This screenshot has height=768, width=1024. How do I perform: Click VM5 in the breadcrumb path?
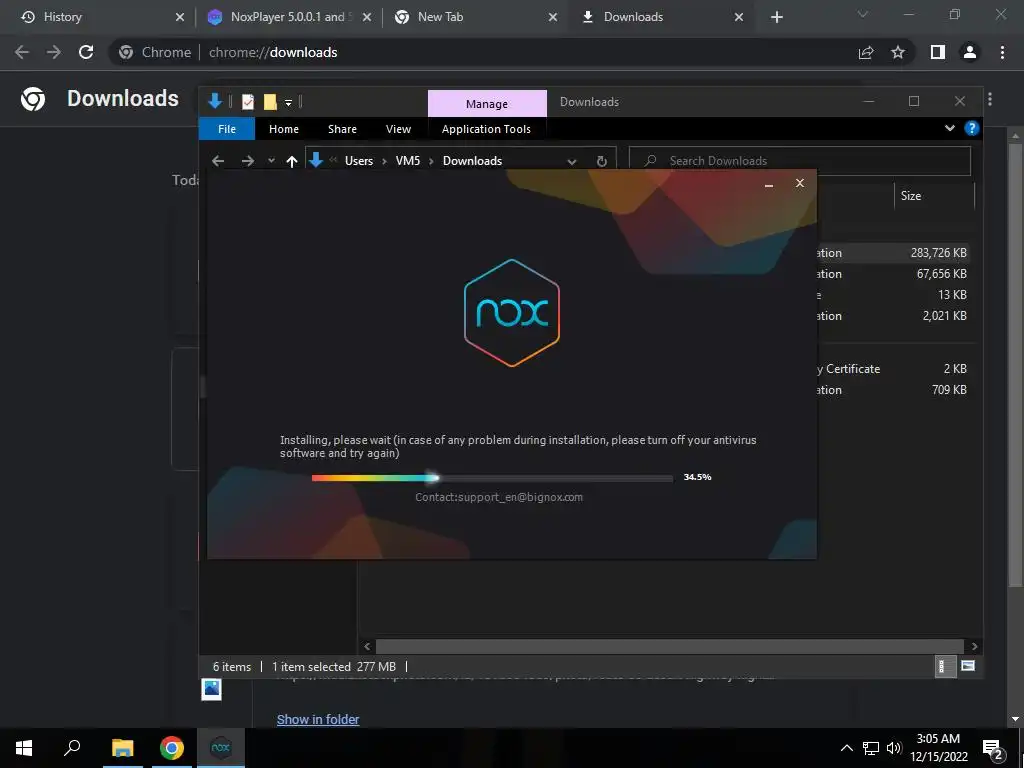(408, 161)
